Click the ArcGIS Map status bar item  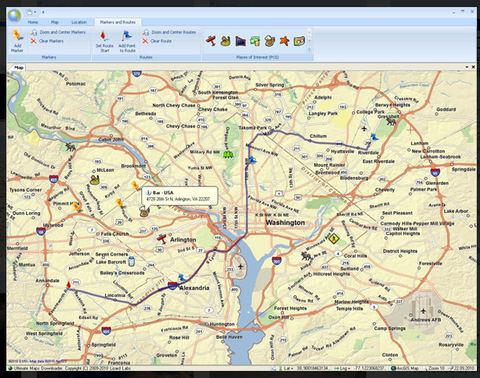click(x=404, y=368)
